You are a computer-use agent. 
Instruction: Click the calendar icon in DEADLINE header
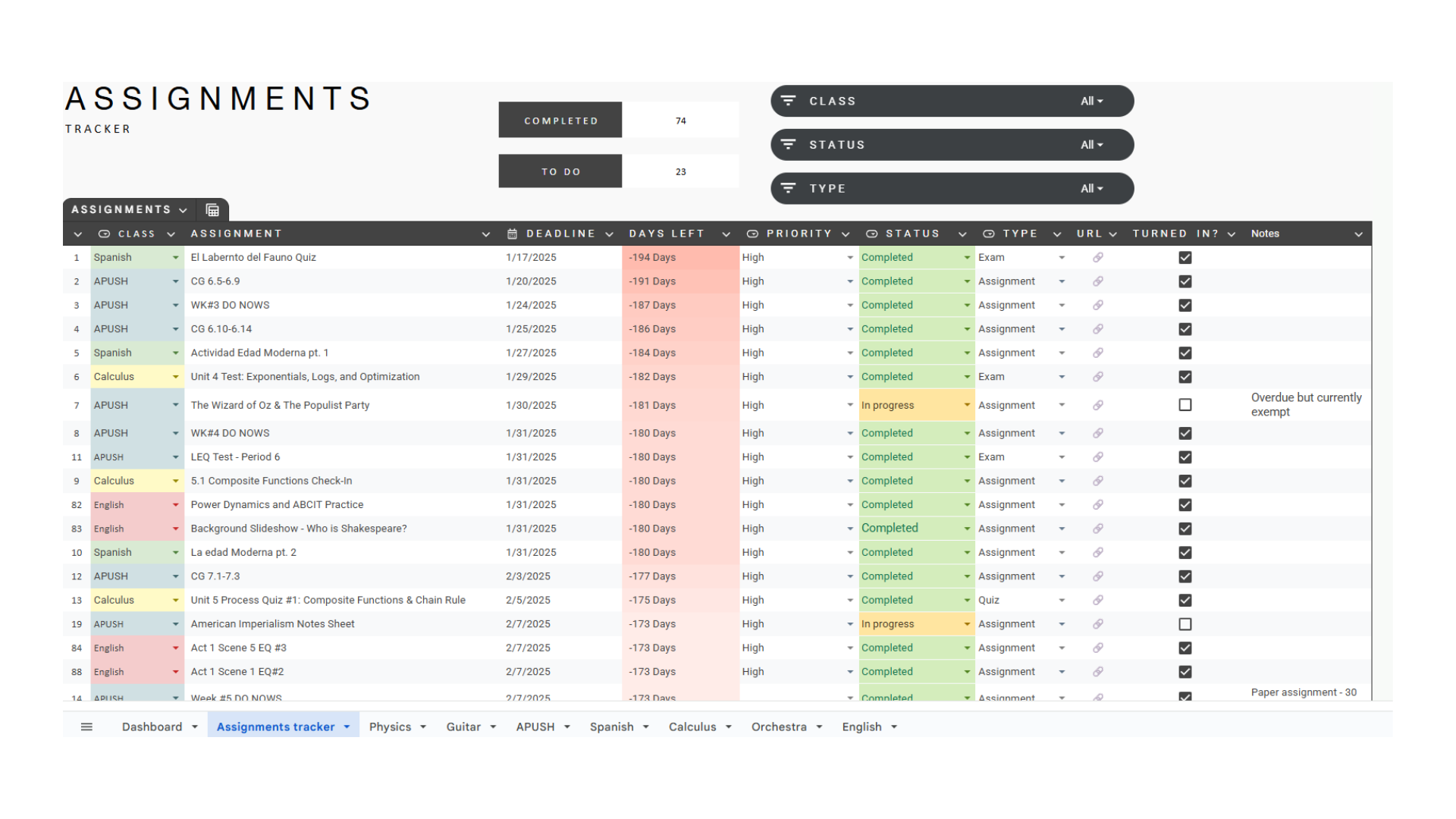pos(513,234)
